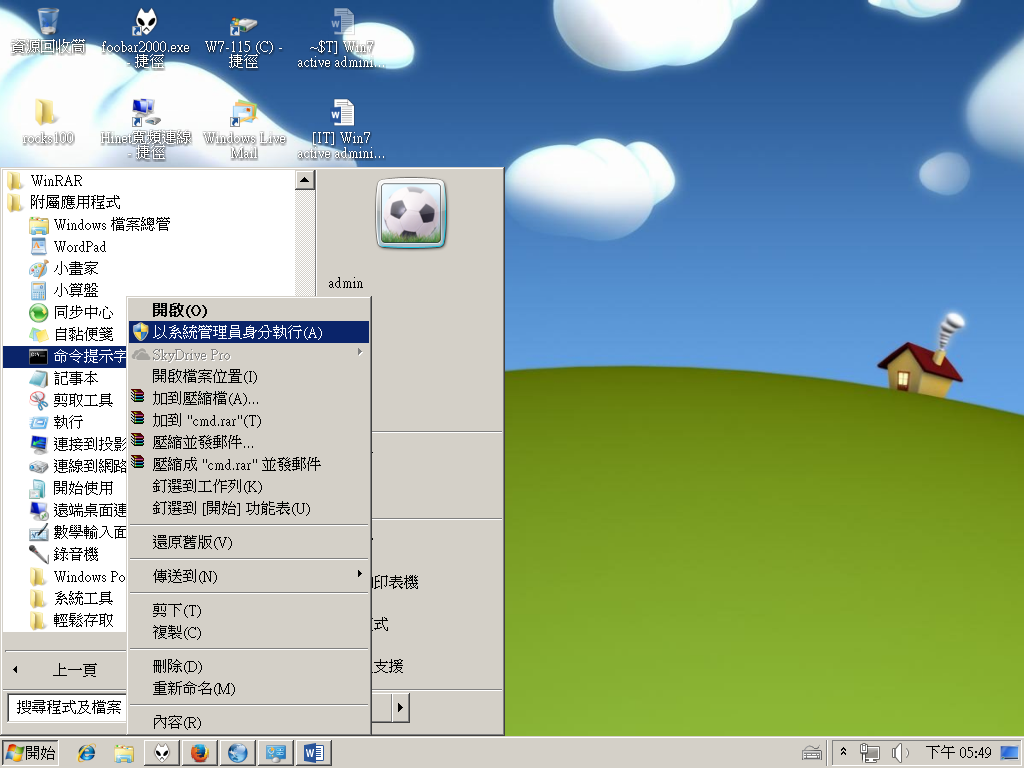Select [IT] Win7 Word document icon
This screenshot has width=1024, height=768.
pyautogui.click(x=342, y=129)
